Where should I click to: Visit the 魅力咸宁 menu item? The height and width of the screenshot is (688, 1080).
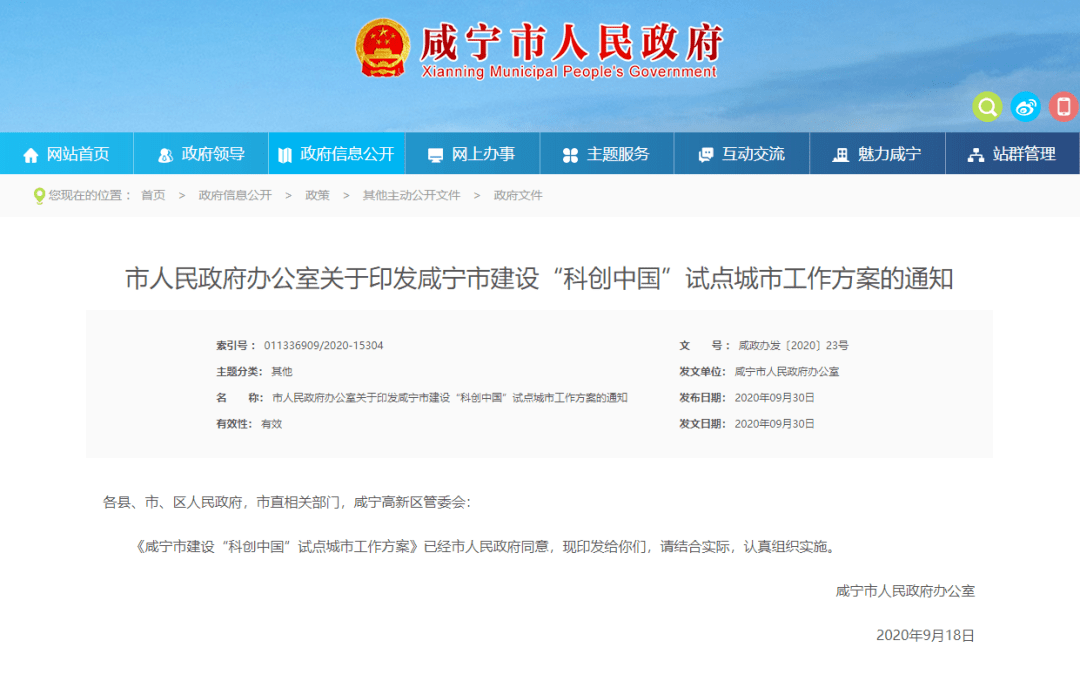coord(878,154)
